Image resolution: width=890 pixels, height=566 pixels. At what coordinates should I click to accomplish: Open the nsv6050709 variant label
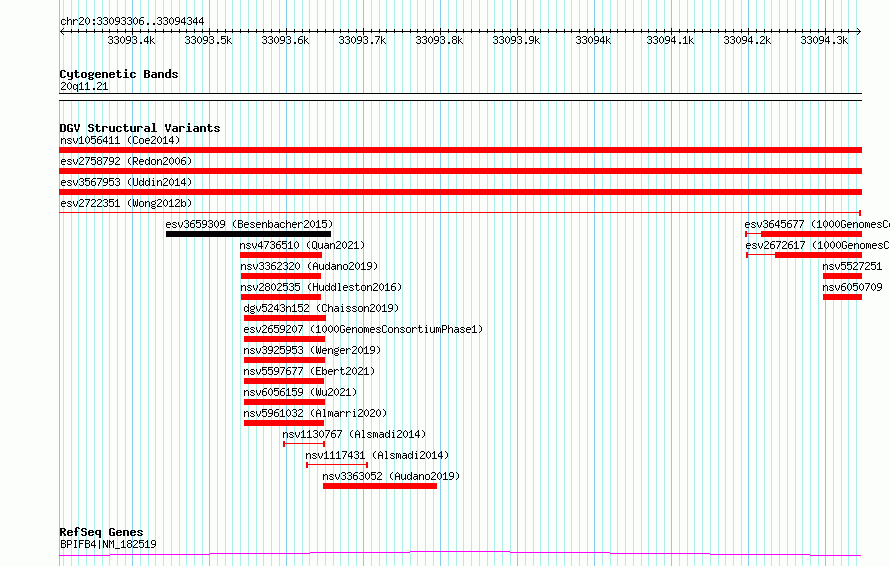click(853, 287)
